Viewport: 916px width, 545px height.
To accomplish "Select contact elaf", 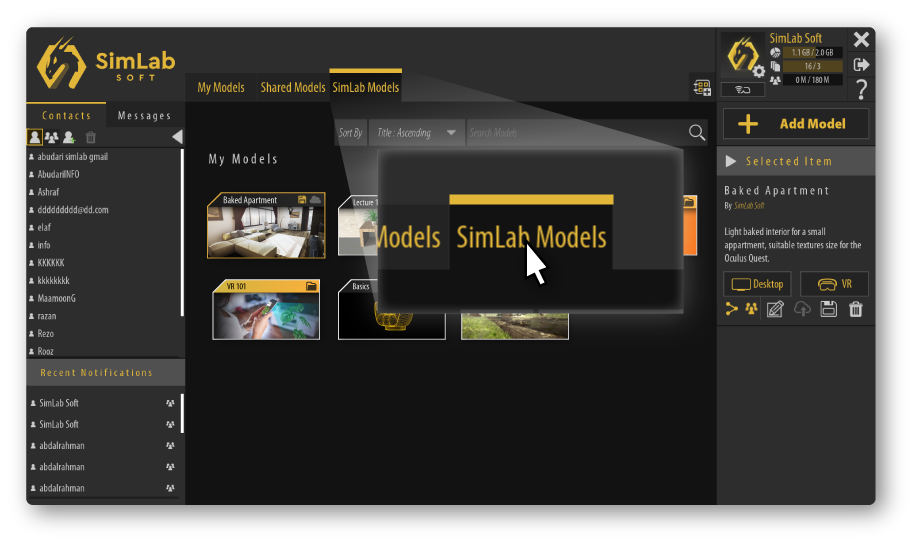I will [x=44, y=227].
